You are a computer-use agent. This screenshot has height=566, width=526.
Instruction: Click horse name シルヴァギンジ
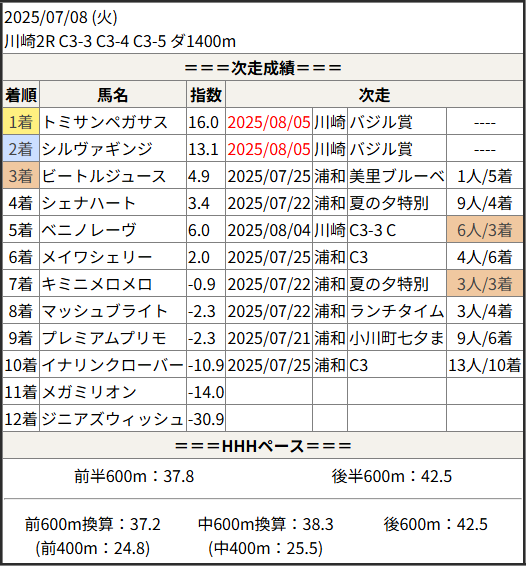97,149
